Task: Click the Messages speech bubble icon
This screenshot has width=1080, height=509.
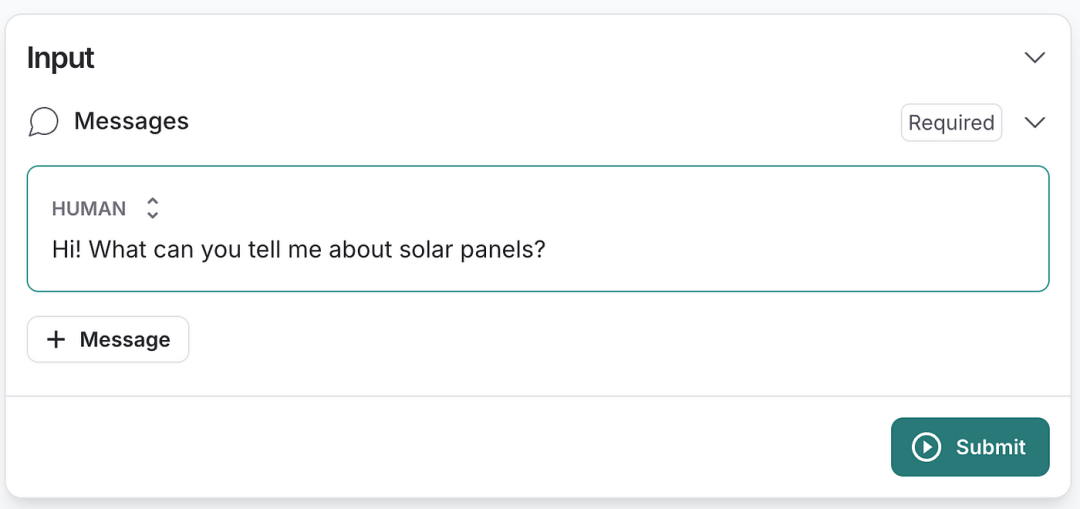Action: (x=43, y=122)
